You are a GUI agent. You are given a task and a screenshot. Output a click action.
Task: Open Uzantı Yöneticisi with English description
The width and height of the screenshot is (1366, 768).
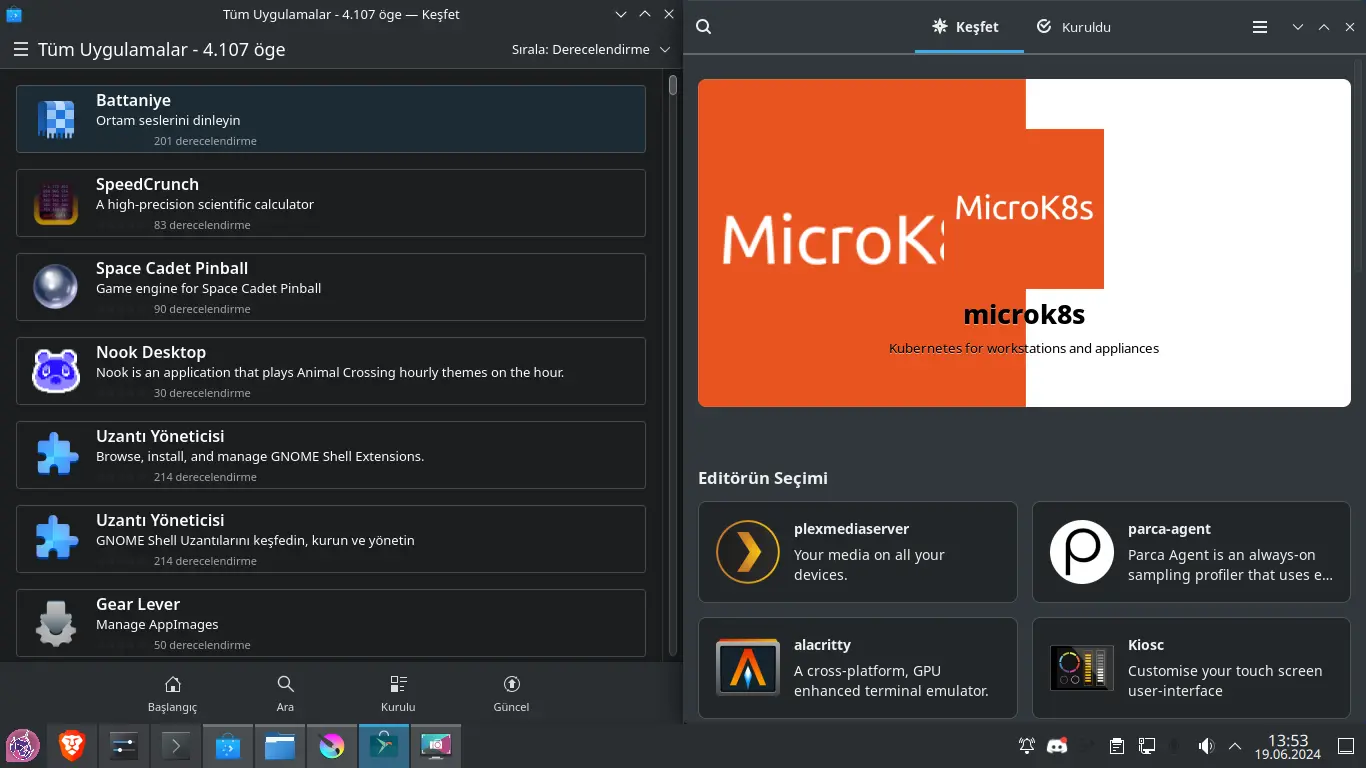coord(331,455)
